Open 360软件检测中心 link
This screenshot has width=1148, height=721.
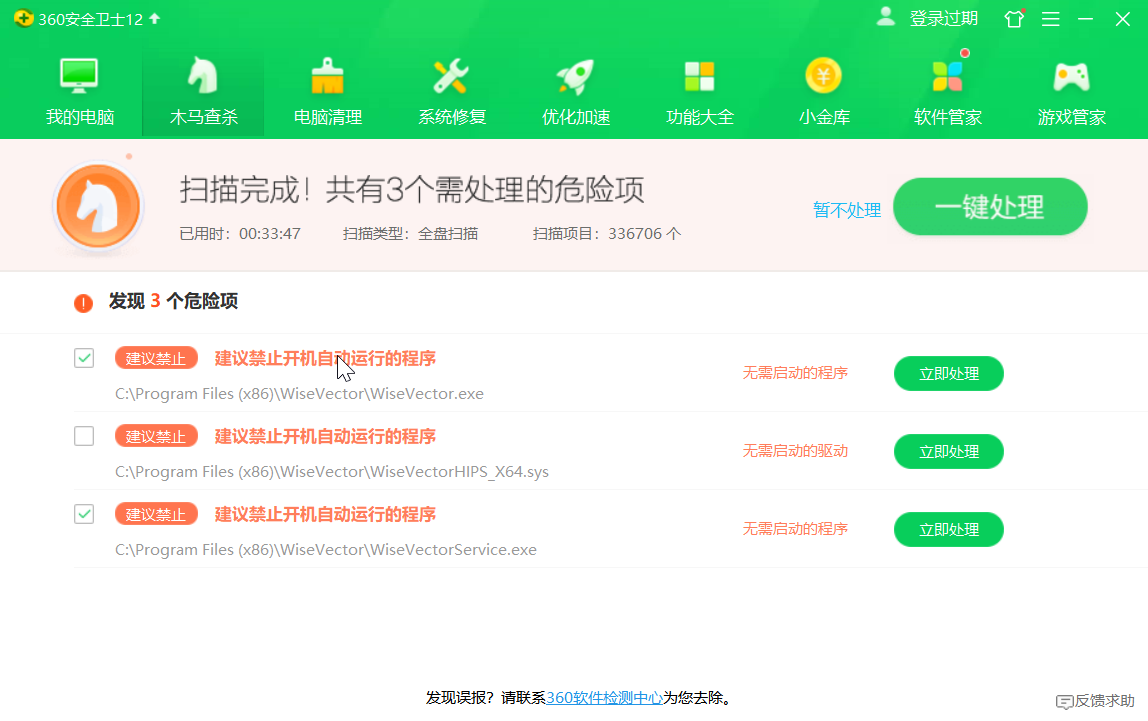[x=604, y=698]
